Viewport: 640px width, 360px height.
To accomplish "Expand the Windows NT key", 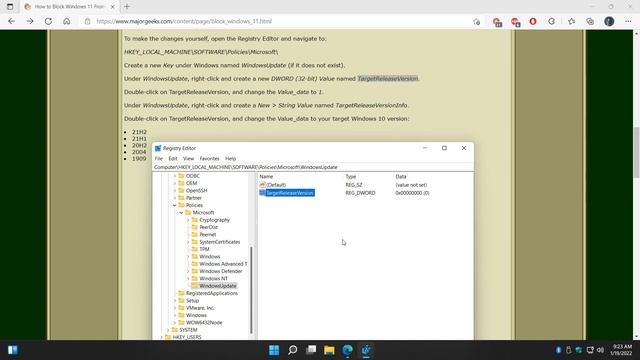I will pyautogui.click(x=188, y=279).
